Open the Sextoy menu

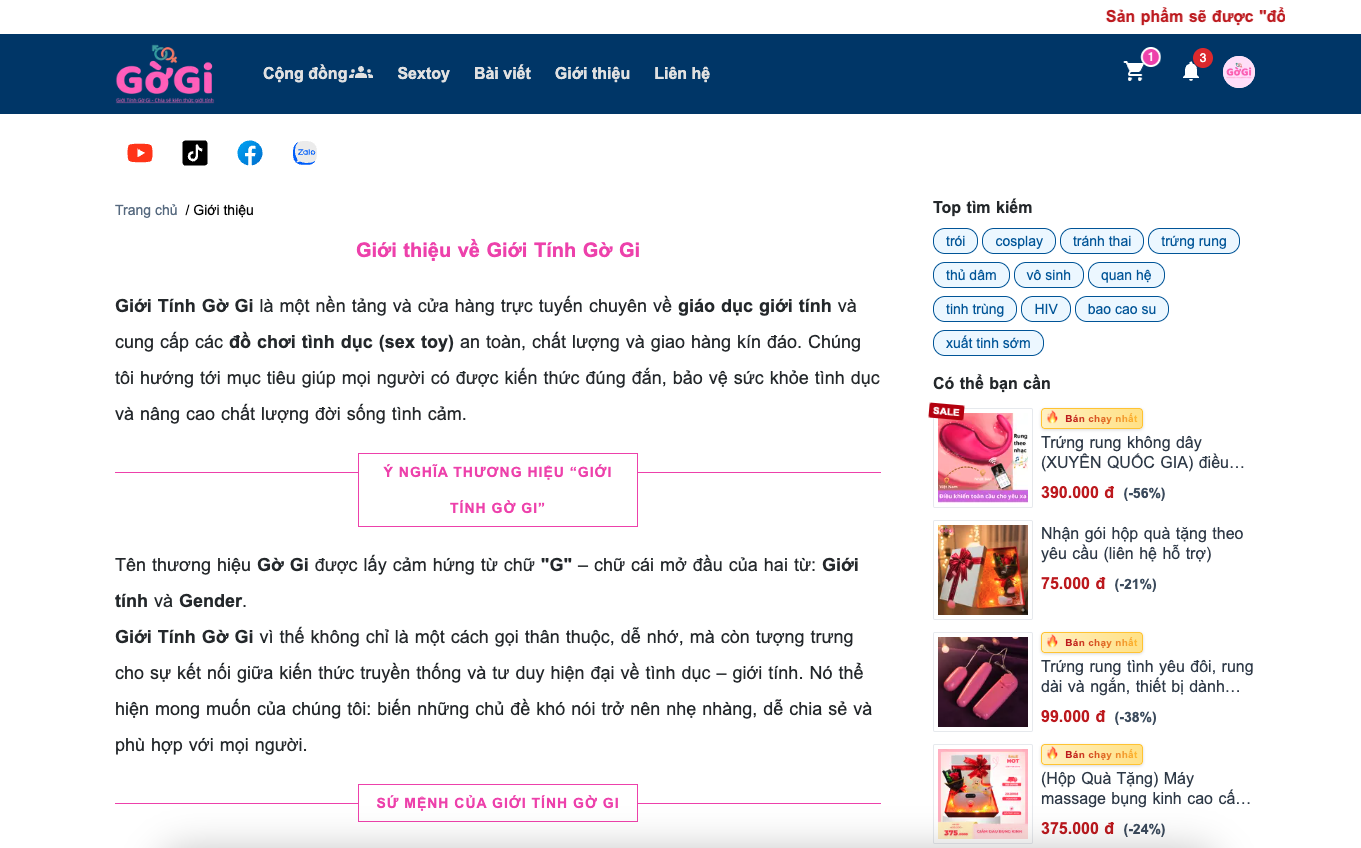[423, 73]
